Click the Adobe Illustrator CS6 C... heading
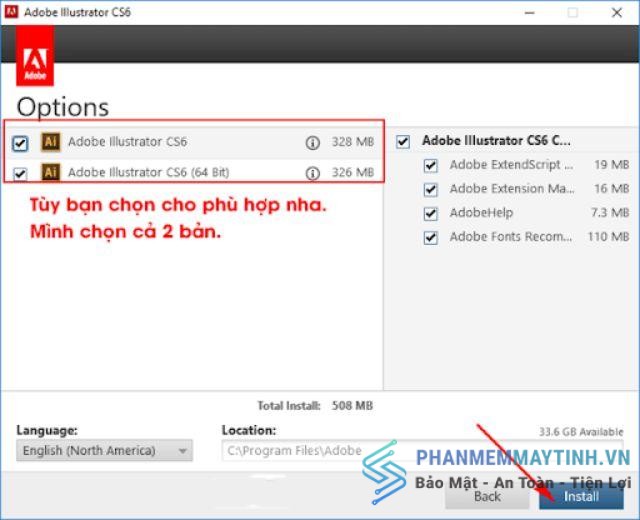 coord(496,140)
